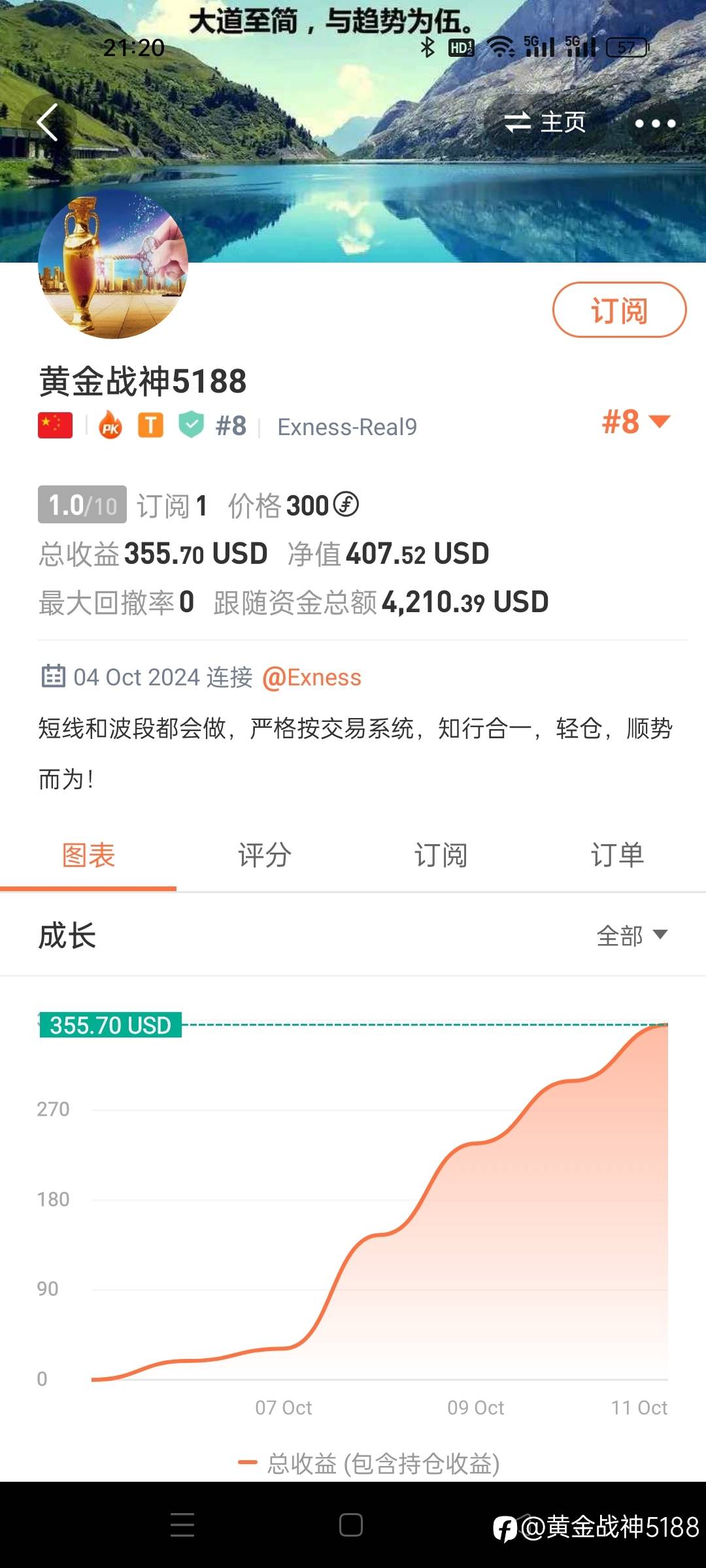Tap the coin icon beside price 300
The height and width of the screenshot is (1568, 706).
coord(346,504)
